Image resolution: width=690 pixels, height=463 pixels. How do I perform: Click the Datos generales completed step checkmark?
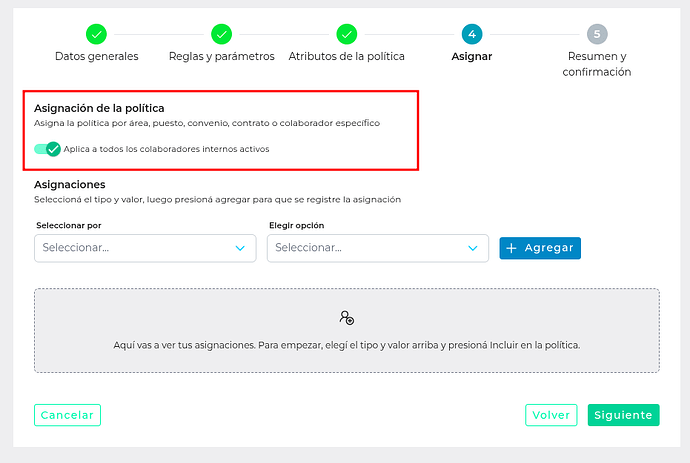(97, 34)
